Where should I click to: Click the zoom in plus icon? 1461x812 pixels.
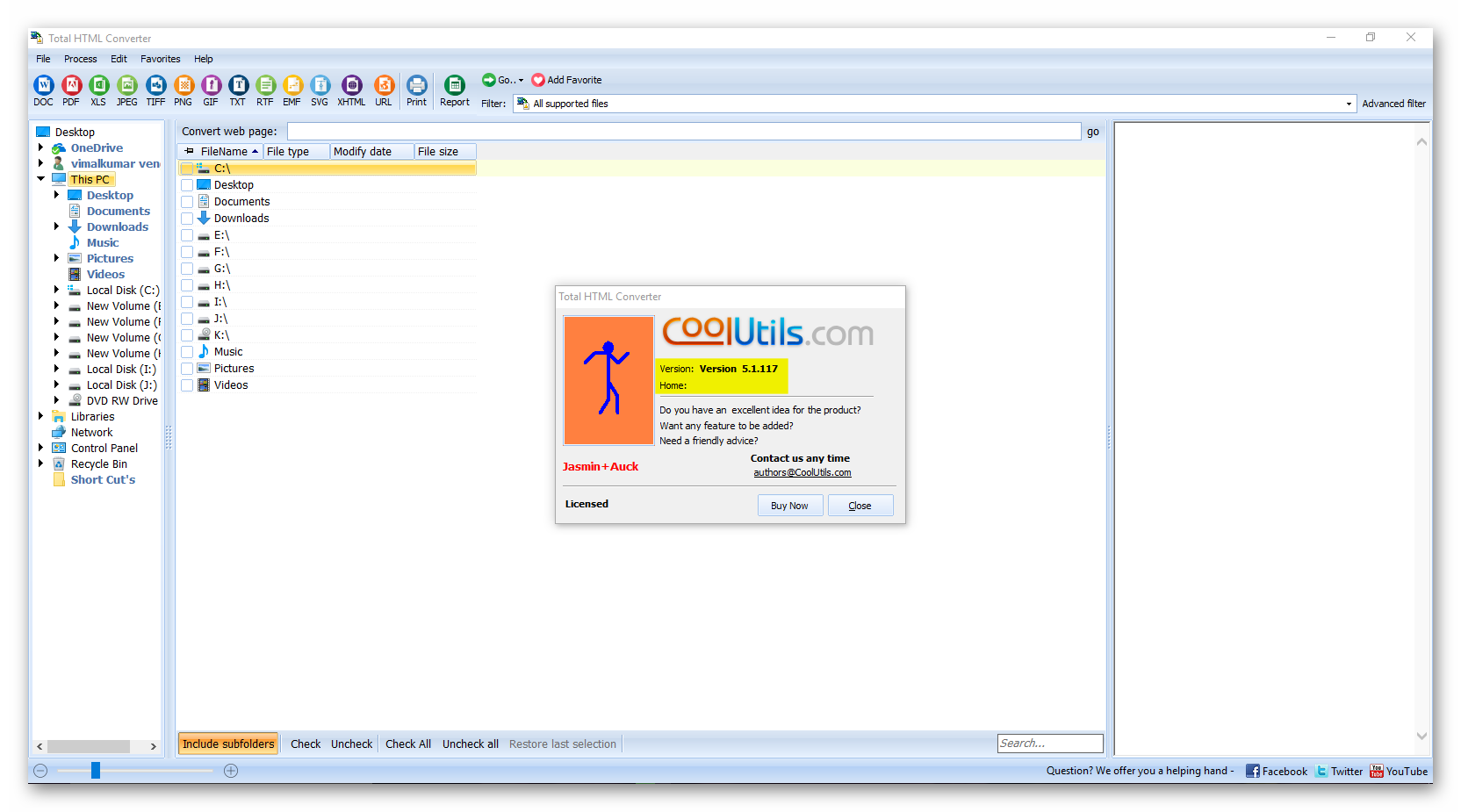(231, 771)
